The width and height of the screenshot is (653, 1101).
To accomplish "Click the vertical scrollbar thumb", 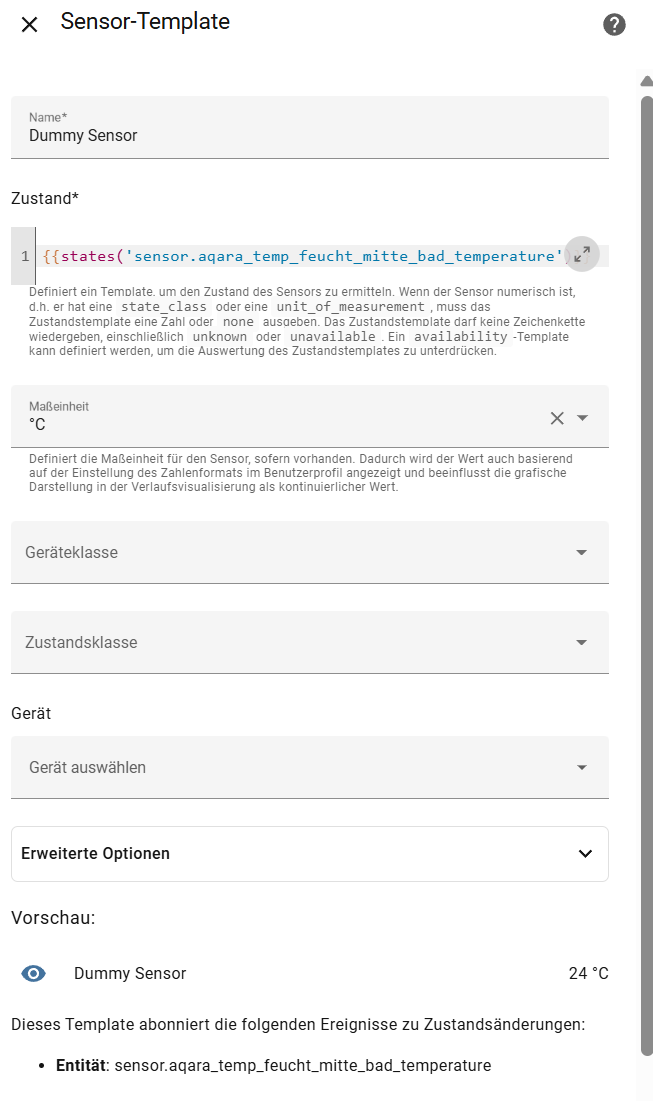I will (x=646, y=570).
